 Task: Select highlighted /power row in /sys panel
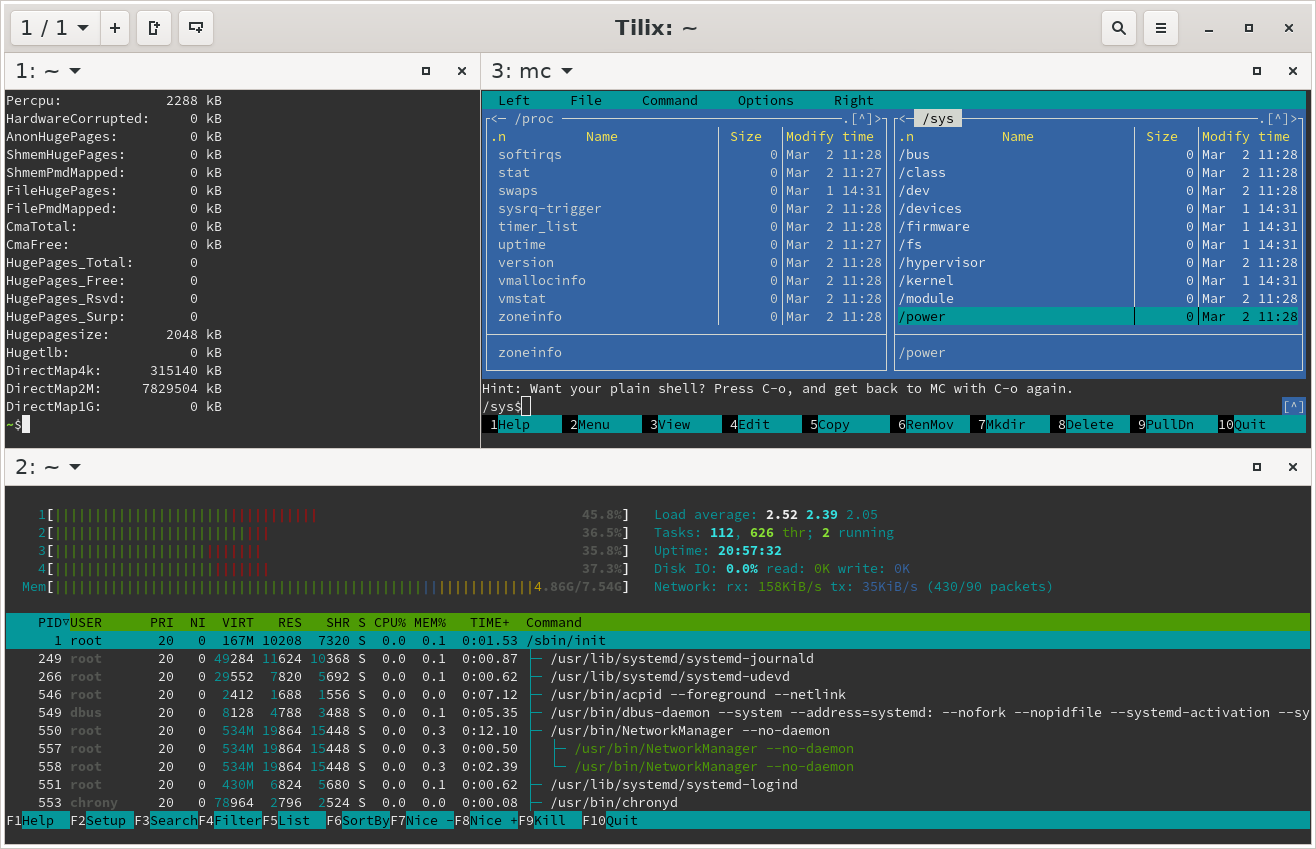point(1098,317)
